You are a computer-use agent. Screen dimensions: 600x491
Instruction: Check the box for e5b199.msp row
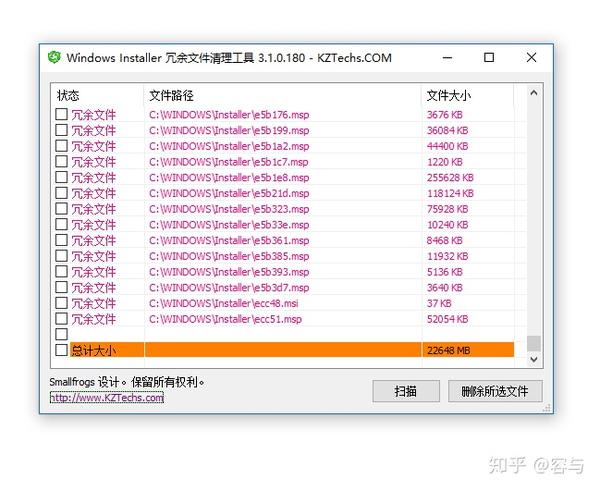pos(61,130)
